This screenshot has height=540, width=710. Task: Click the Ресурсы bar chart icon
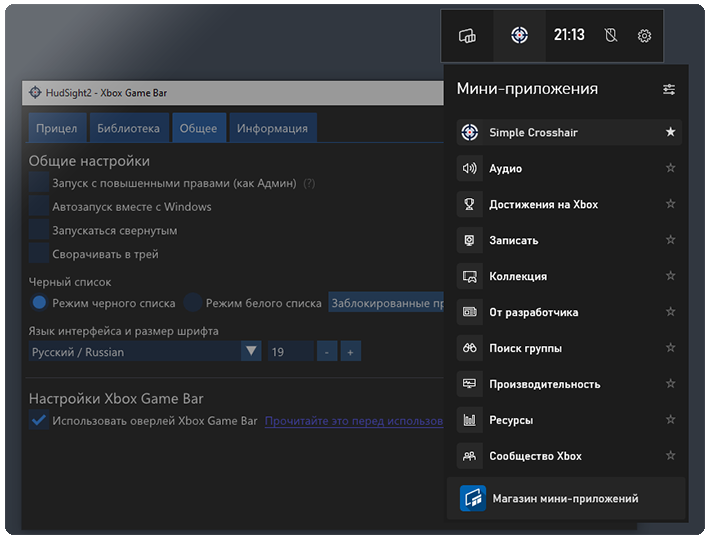(x=470, y=420)
